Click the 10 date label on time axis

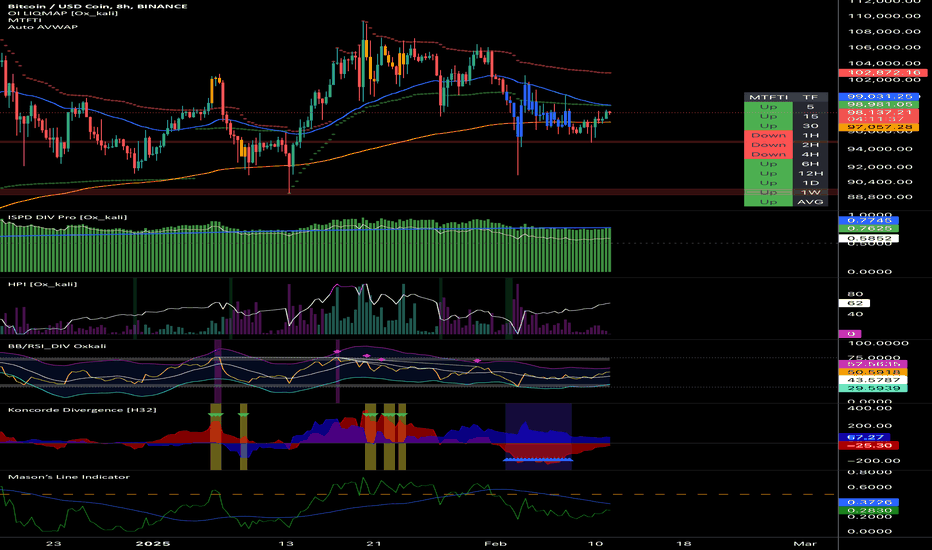pyautogui.click(x=596, y=543)
